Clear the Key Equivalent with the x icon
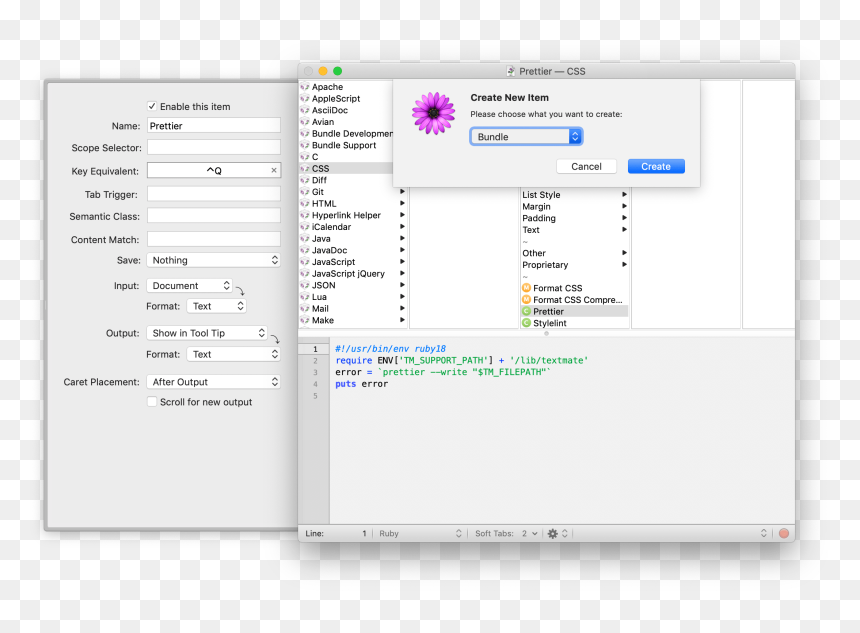The height and width of the screenshot is (633, 860). pos(274,171)
